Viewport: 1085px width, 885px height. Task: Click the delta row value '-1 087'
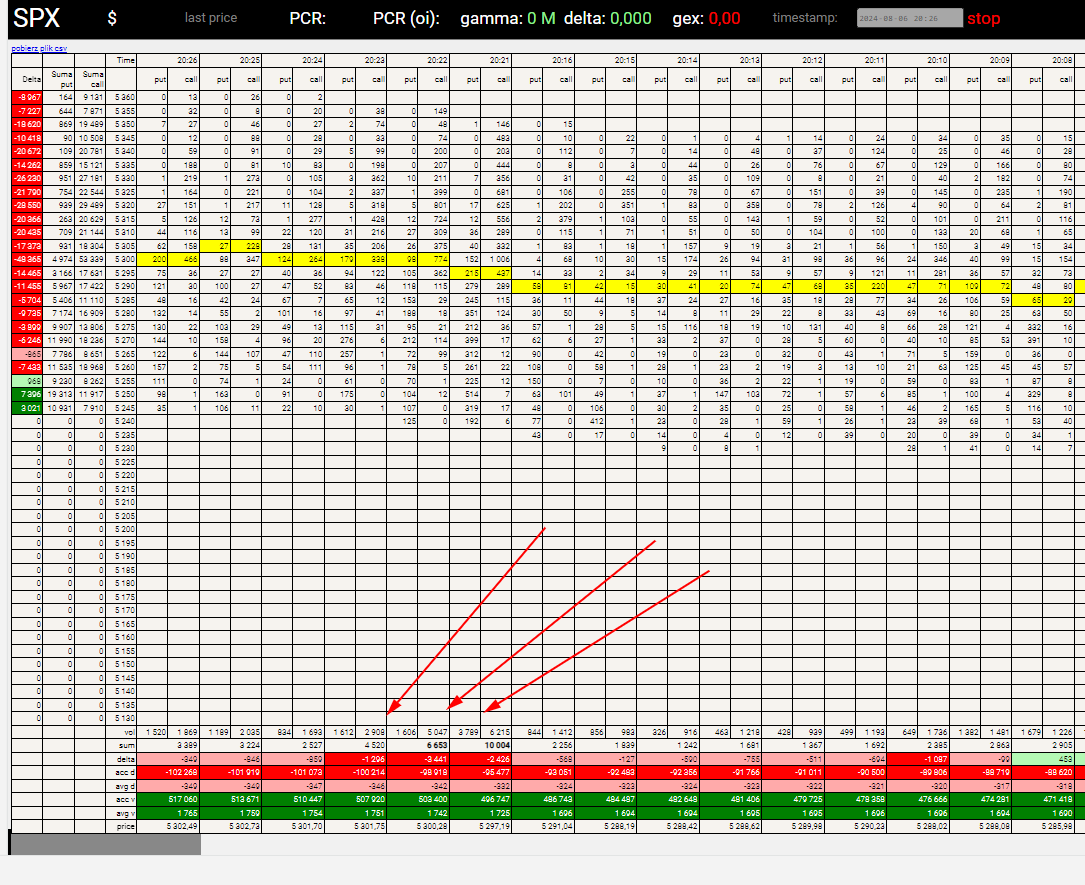point(918,759)
